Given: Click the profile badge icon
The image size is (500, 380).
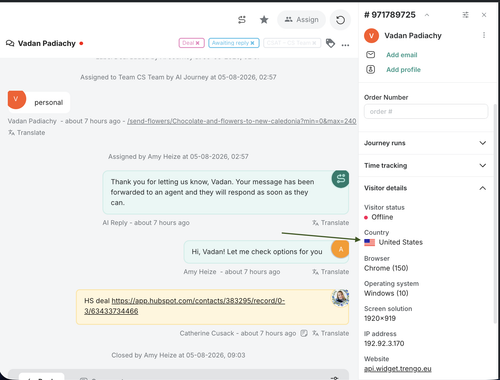Looking at the screenshot, I should coord(370,69).
